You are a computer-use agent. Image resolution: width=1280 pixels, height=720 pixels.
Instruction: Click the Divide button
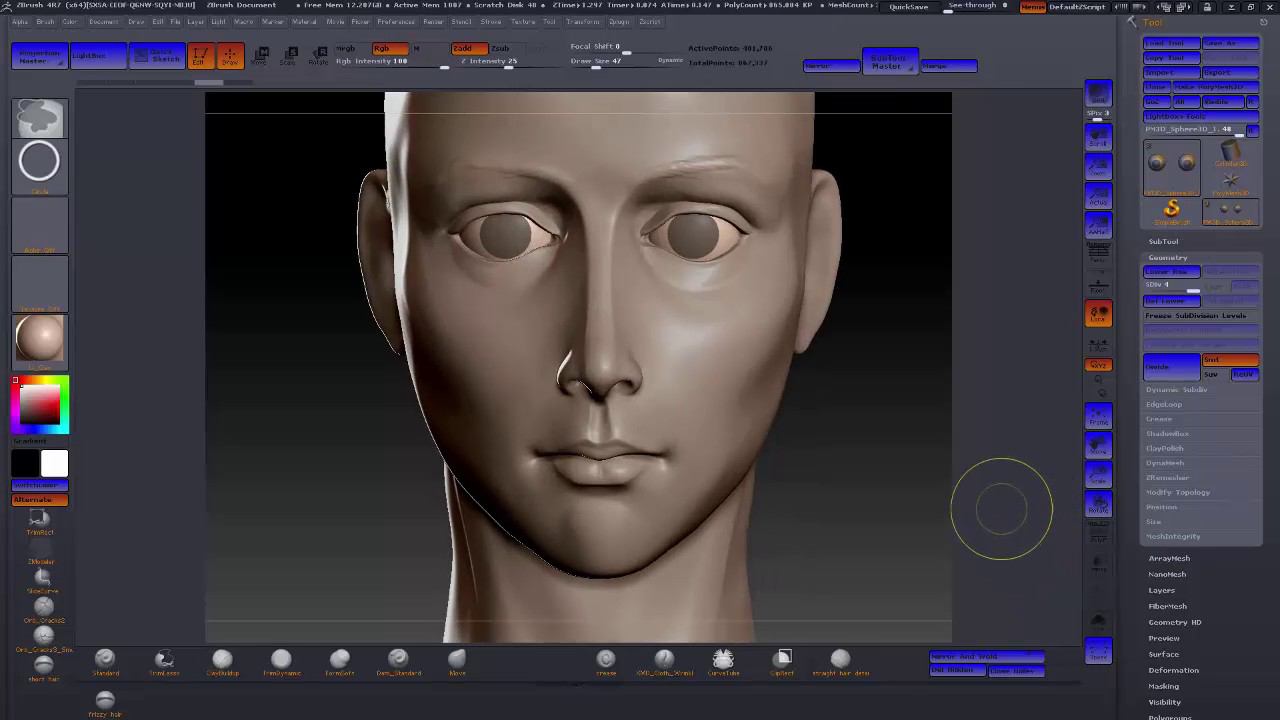coord(1171,366)
